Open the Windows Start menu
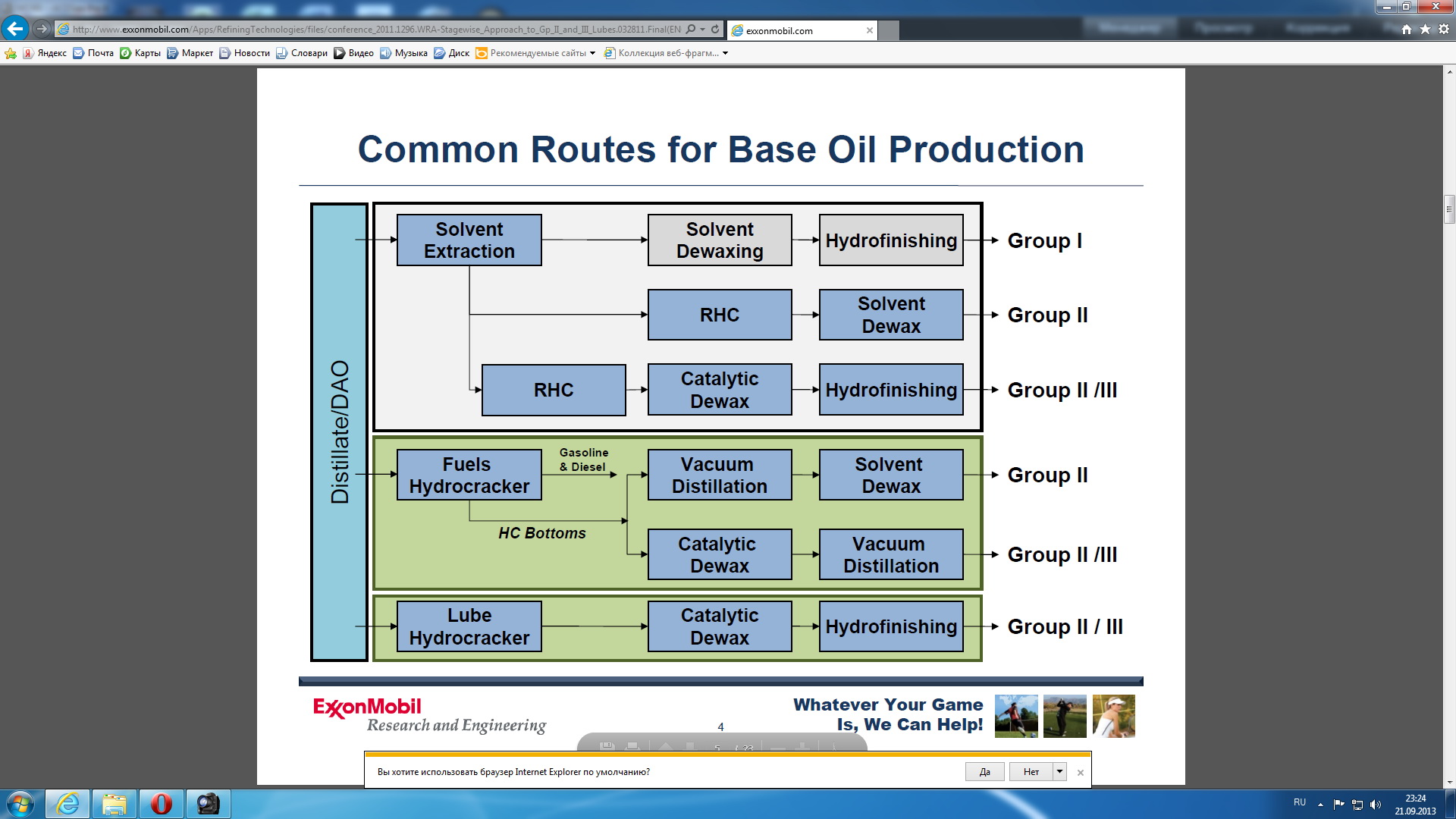The width and height of the screenshot is (1456, 819). coord(20,804)
